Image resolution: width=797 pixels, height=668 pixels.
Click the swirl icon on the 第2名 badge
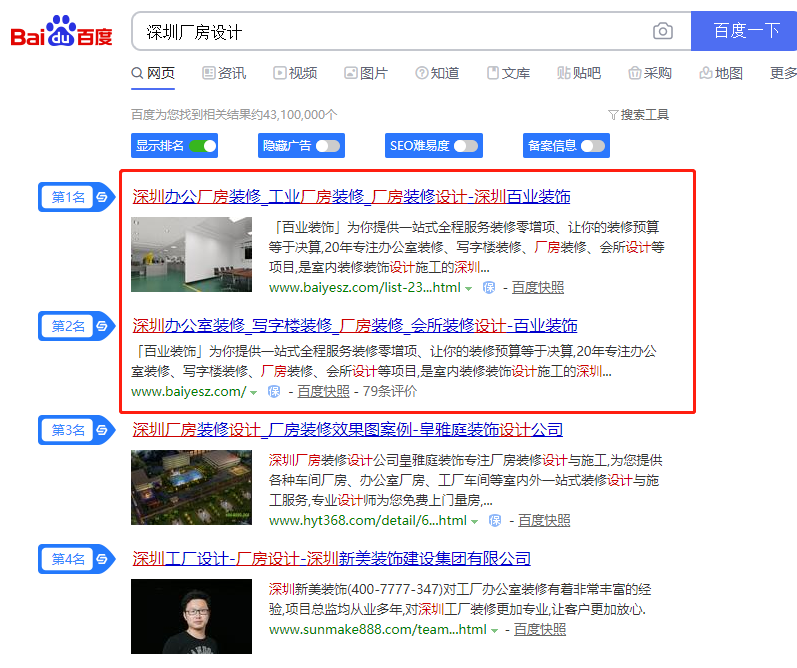coord(102,326)
